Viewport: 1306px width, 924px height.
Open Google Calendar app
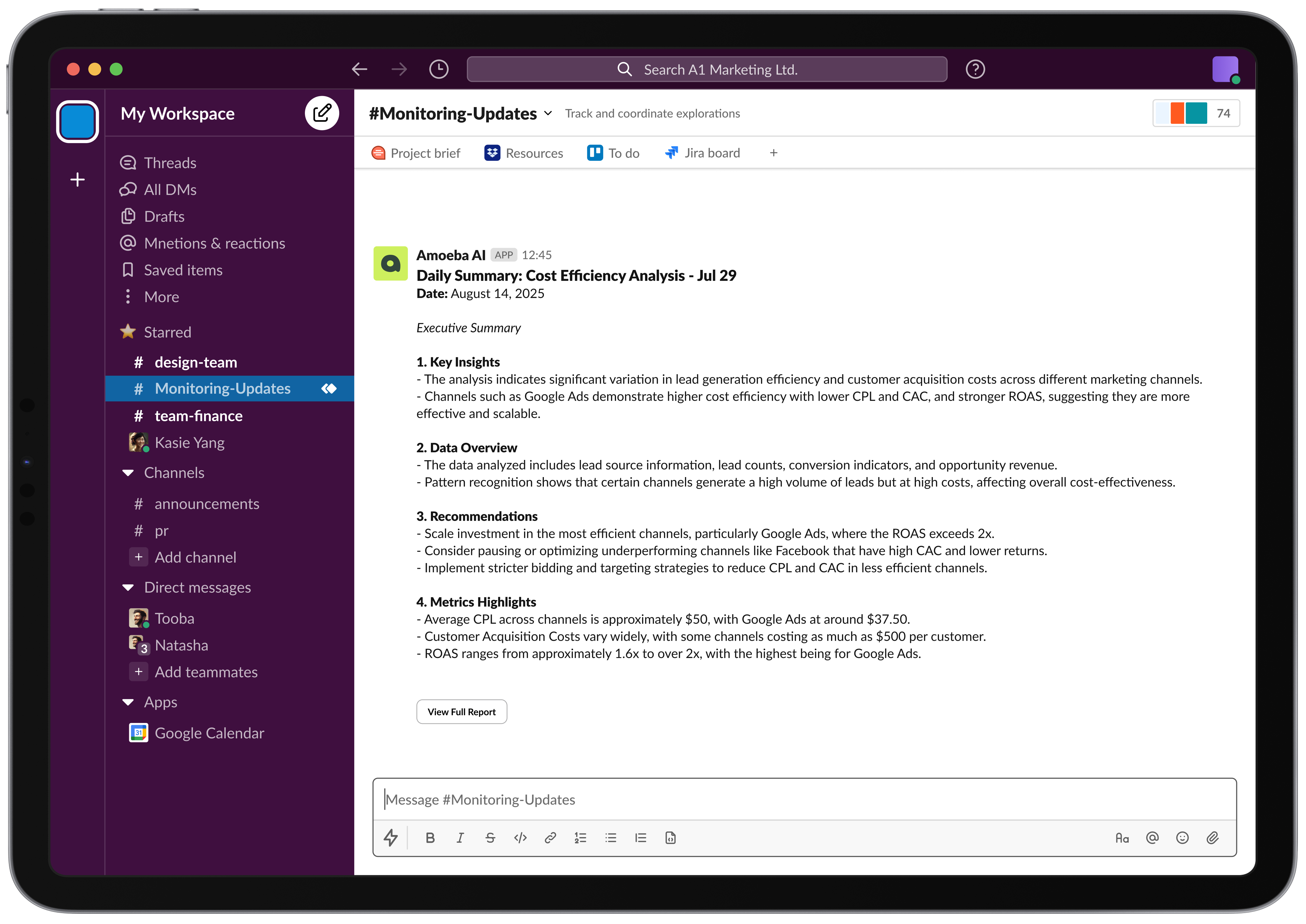[196, 733]
